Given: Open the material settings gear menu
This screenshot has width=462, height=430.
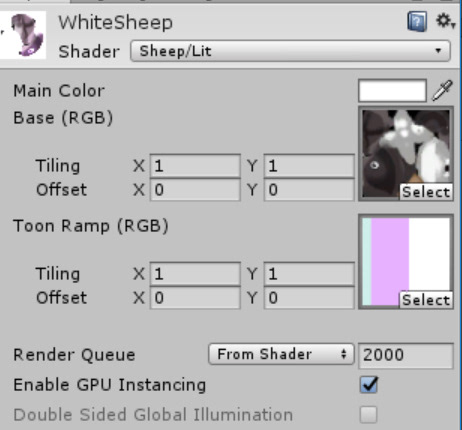Looking at the screenshot, I should (x=445, y=21).
